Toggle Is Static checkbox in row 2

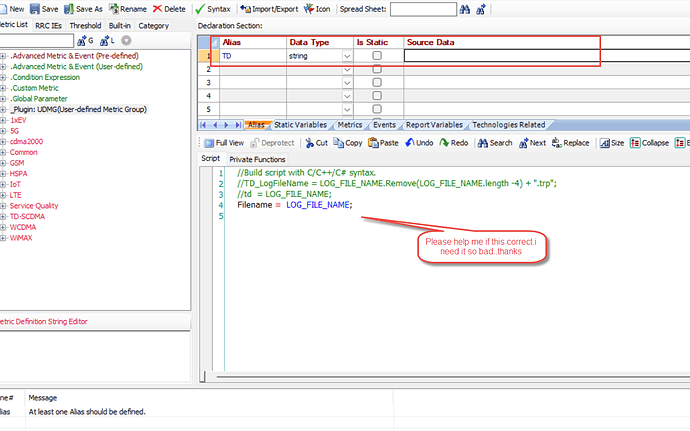[x=377, y=69]
